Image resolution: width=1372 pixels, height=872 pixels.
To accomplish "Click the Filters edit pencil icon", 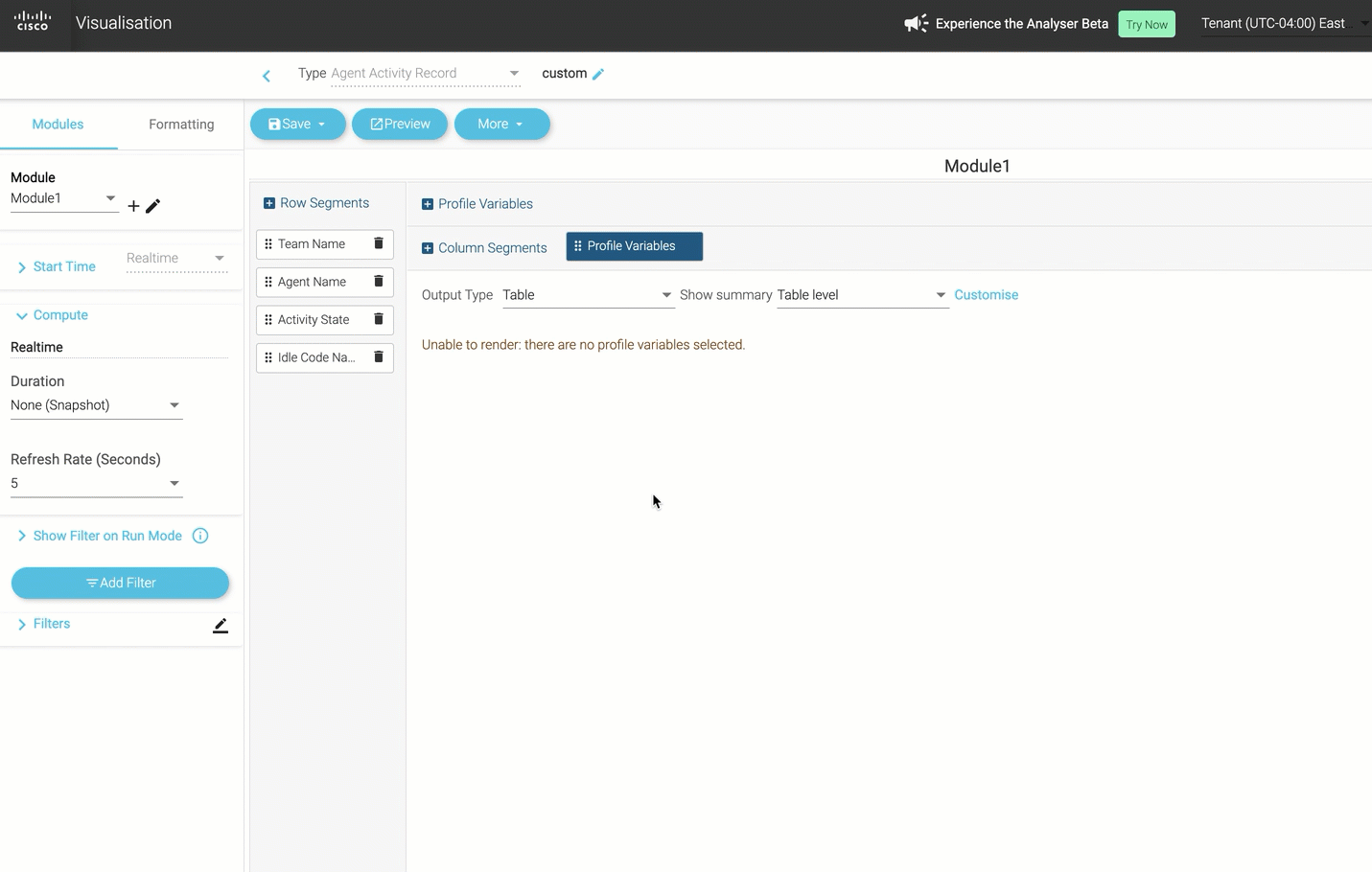I will coord(221,626).
